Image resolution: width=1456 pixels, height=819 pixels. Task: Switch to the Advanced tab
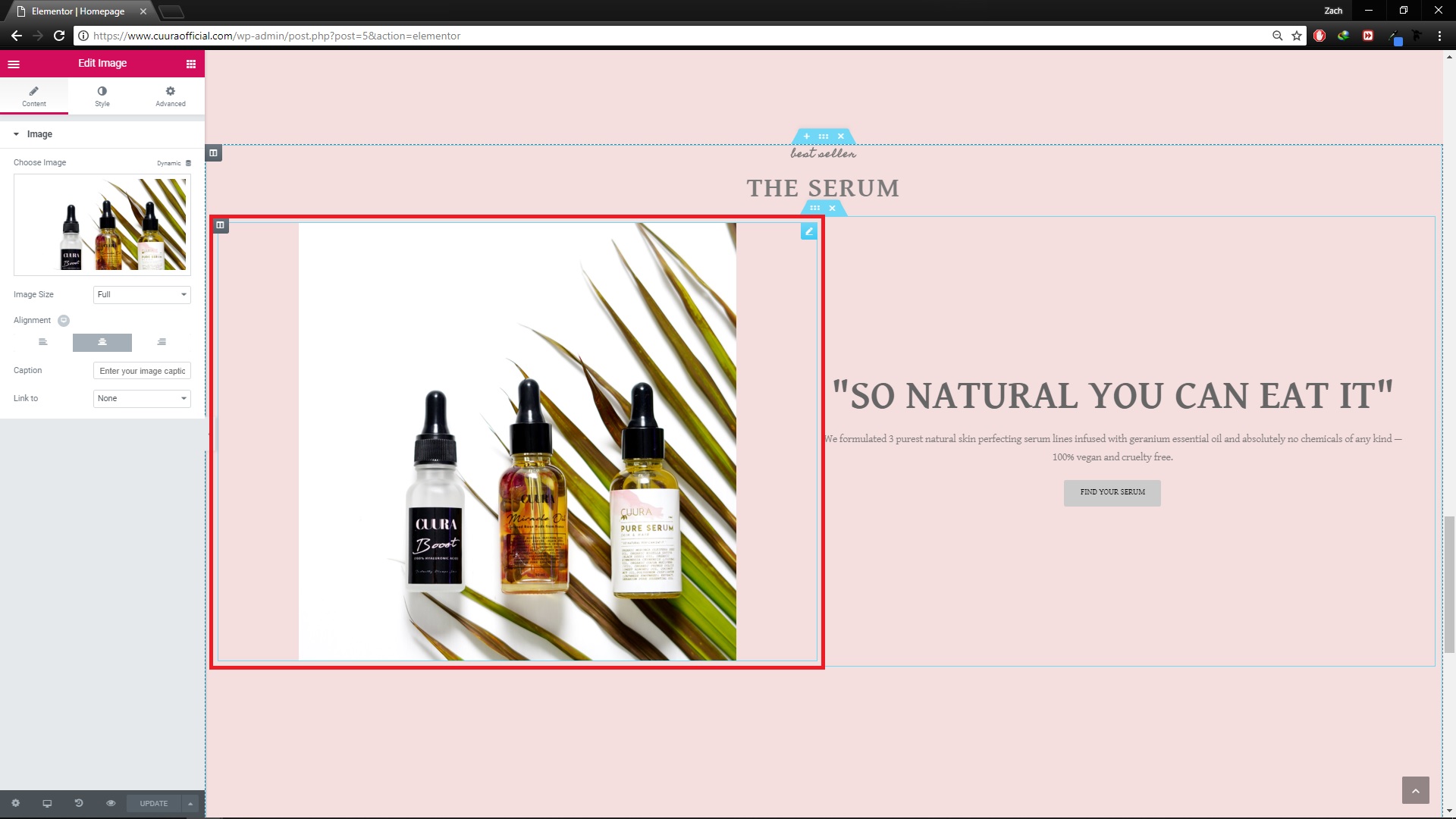[171, 96]
